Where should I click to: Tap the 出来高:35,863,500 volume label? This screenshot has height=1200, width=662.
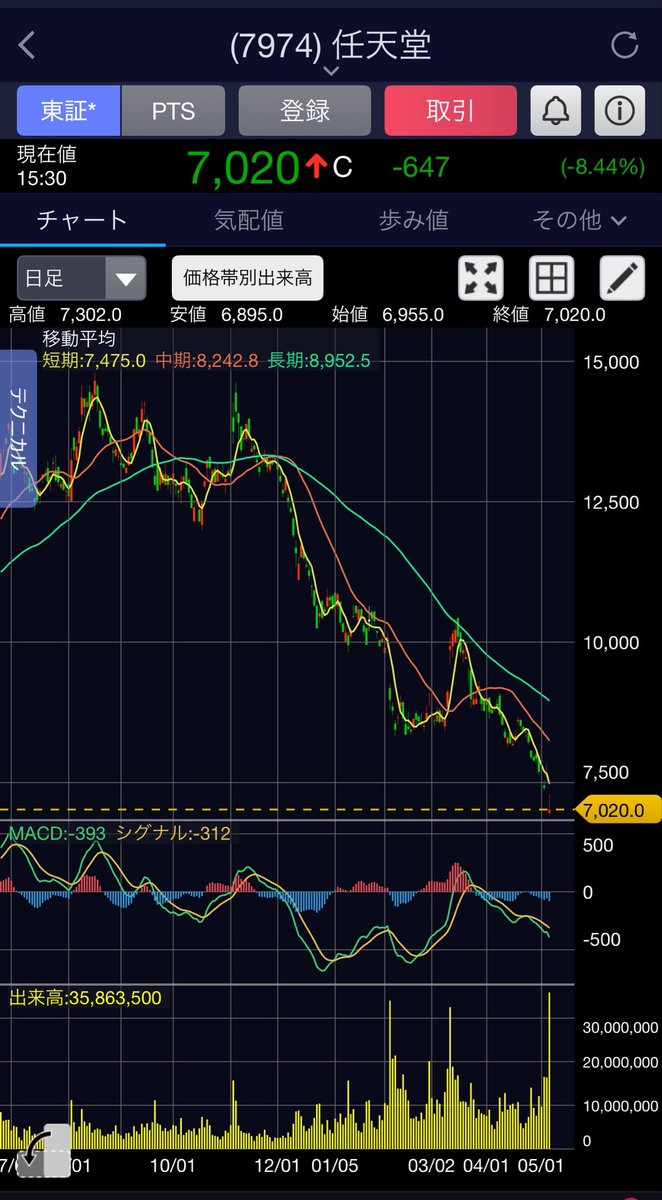84,998
